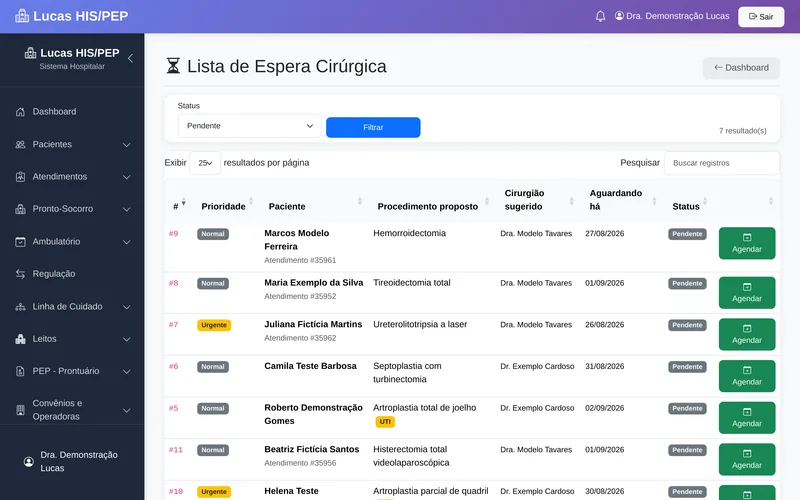Click the UTI badge under Artroplastia total de joelho
This screenshot has height=500, width=800.
[385, 422]
